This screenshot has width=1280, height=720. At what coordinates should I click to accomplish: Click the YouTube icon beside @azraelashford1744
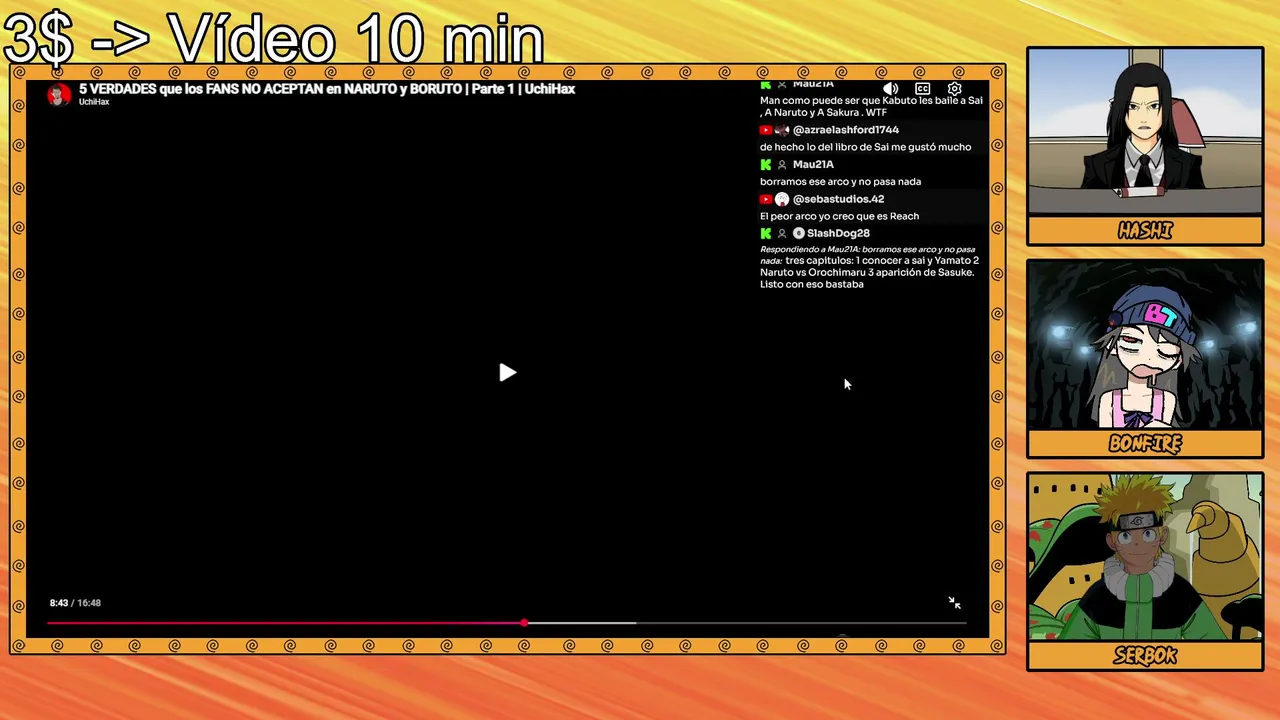click(766, 130)
